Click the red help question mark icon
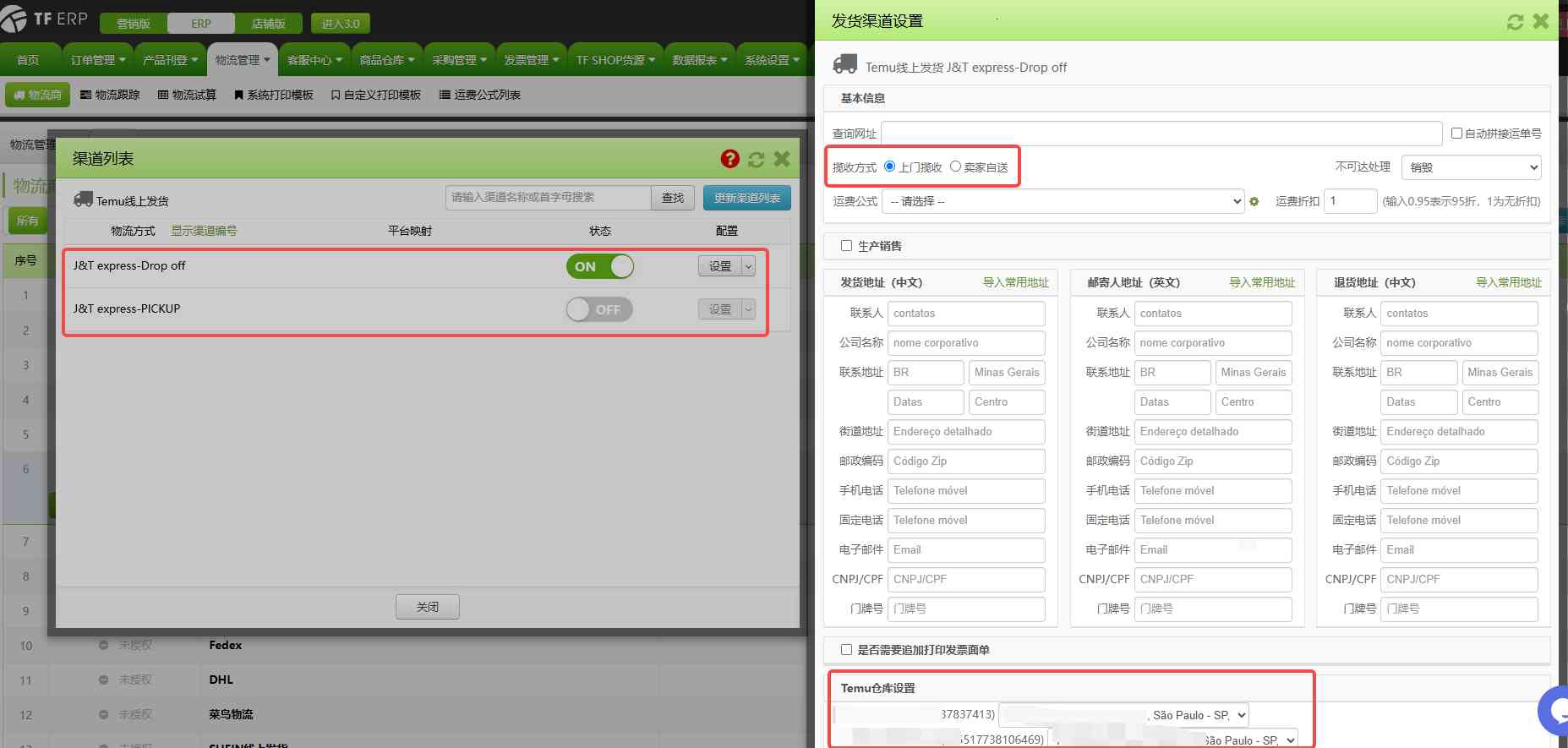Viewport: 1568px width, 748px height. 730,159
